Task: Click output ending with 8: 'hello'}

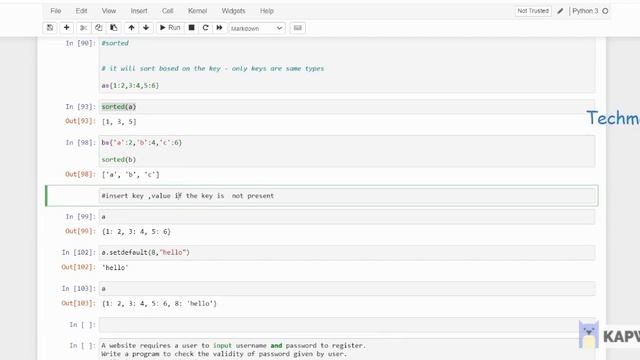Action: click(159, 303)
